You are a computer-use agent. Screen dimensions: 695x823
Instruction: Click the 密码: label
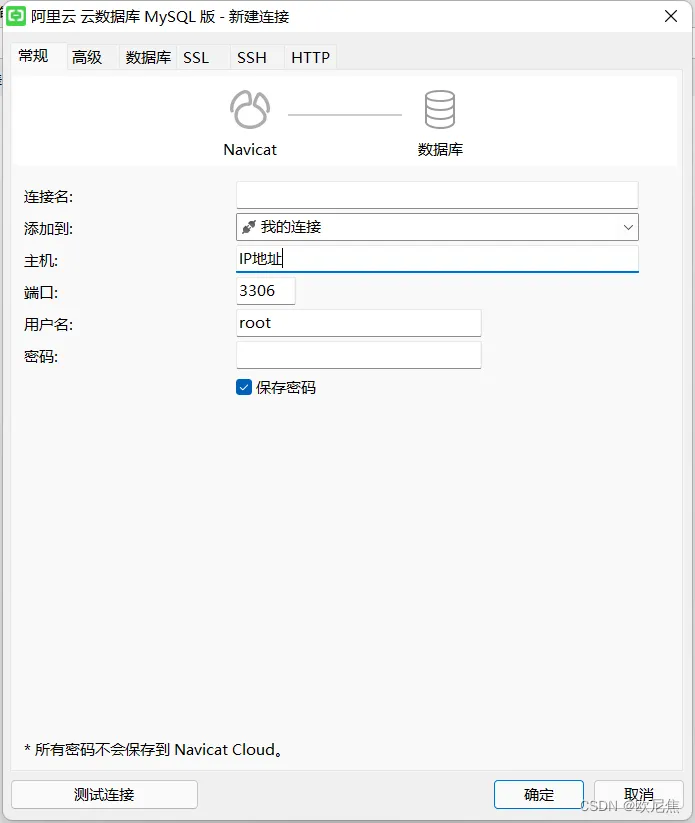tap(41, 357)
